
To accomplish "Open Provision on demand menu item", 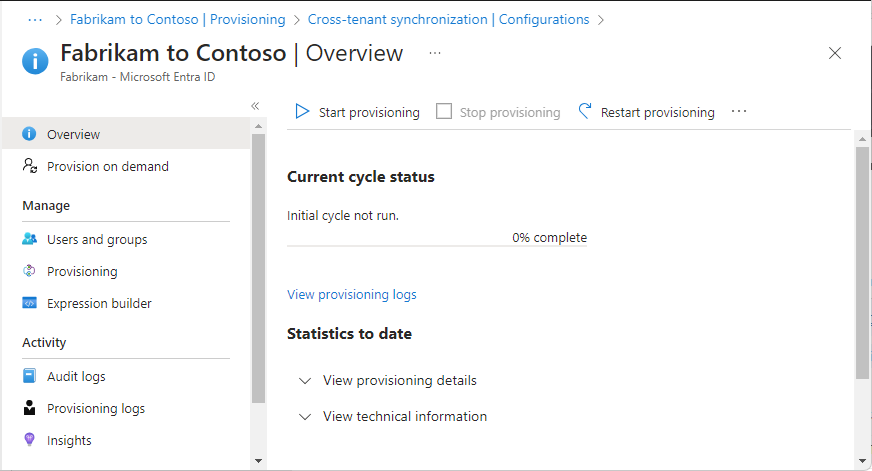I will pyautogui.click(x=126, y=166).
